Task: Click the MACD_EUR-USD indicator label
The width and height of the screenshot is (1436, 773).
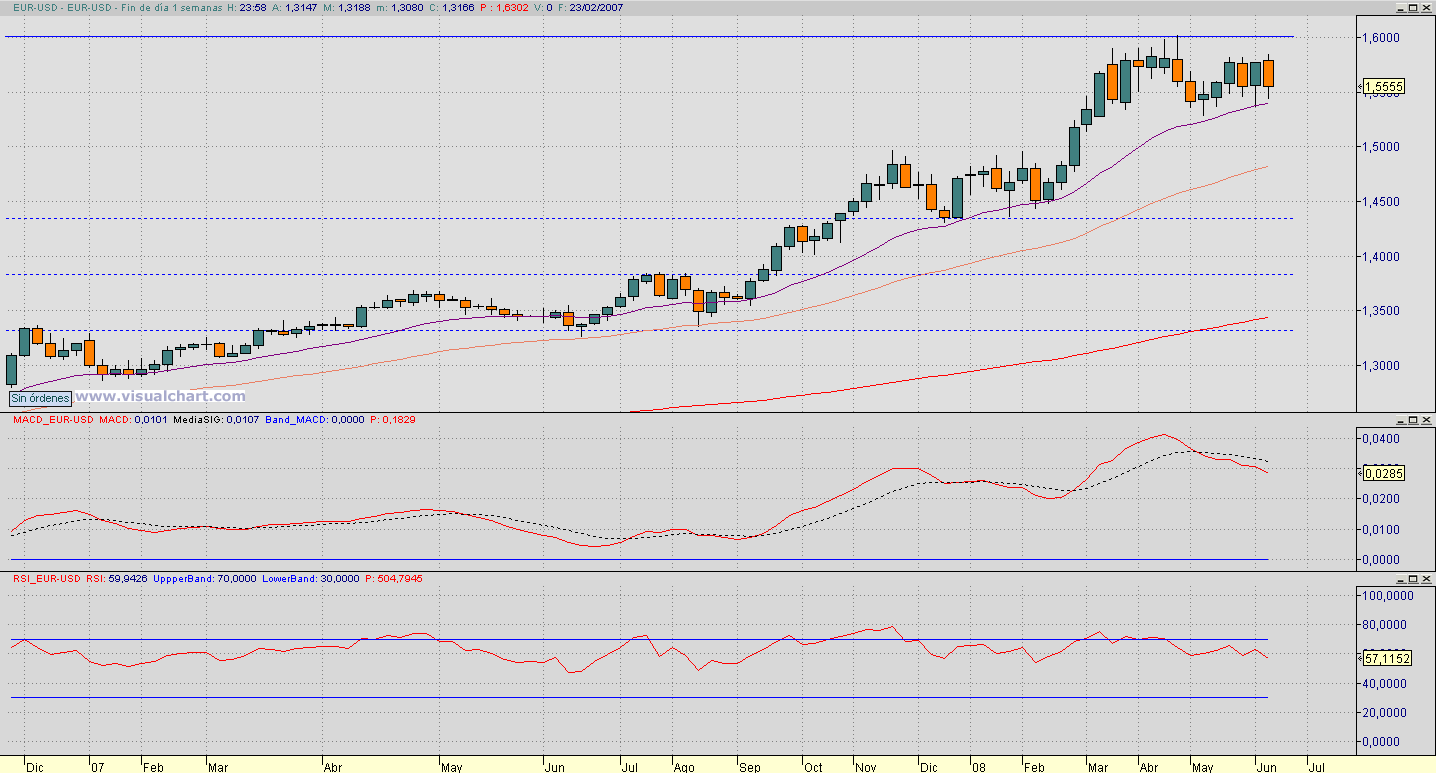Action: click(x=53, y=420)
